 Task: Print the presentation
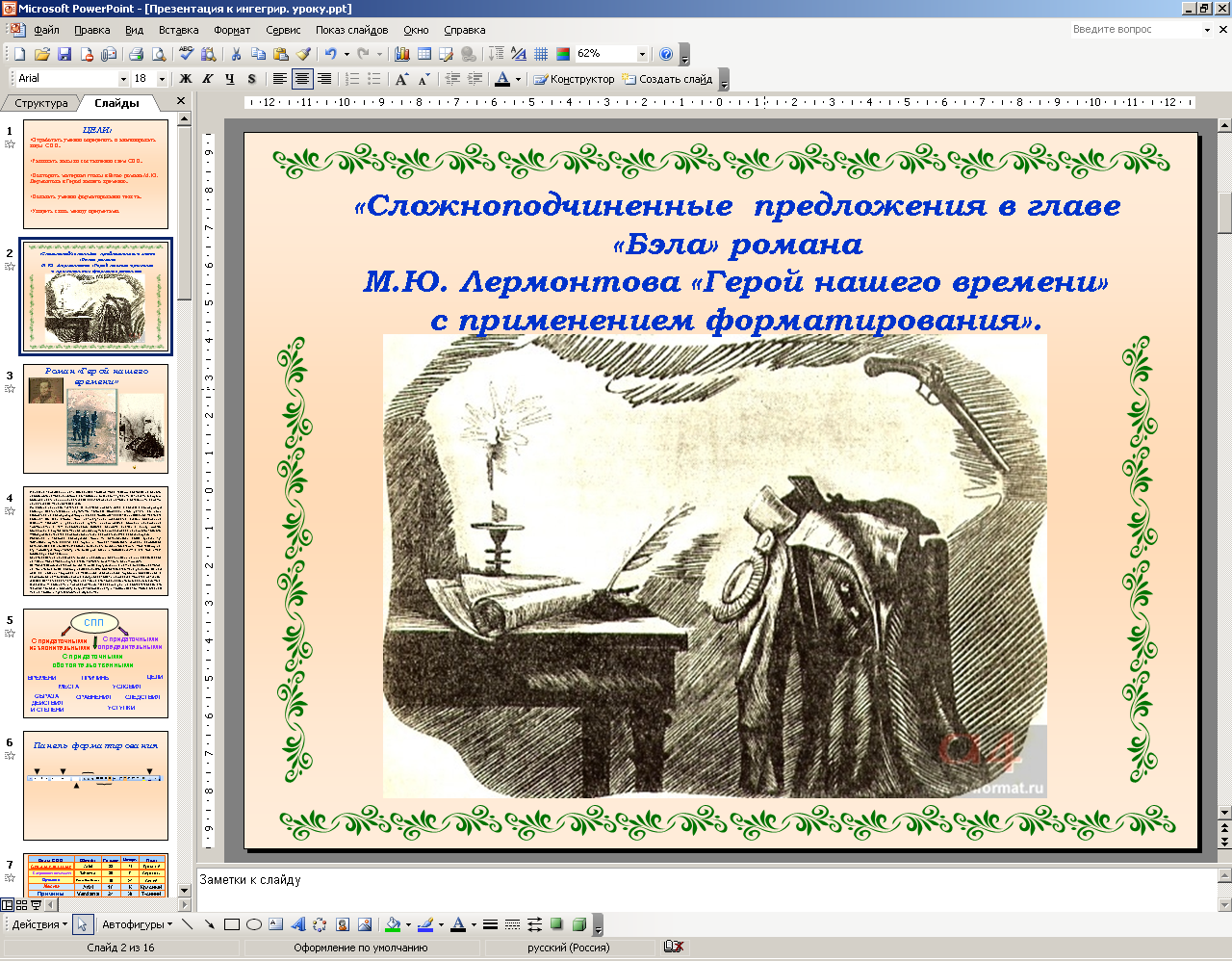click(136, 54)
